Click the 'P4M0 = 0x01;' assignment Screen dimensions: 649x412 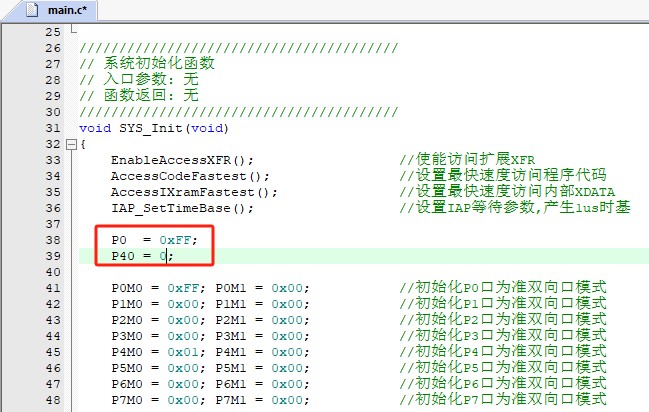pos(158,352)
